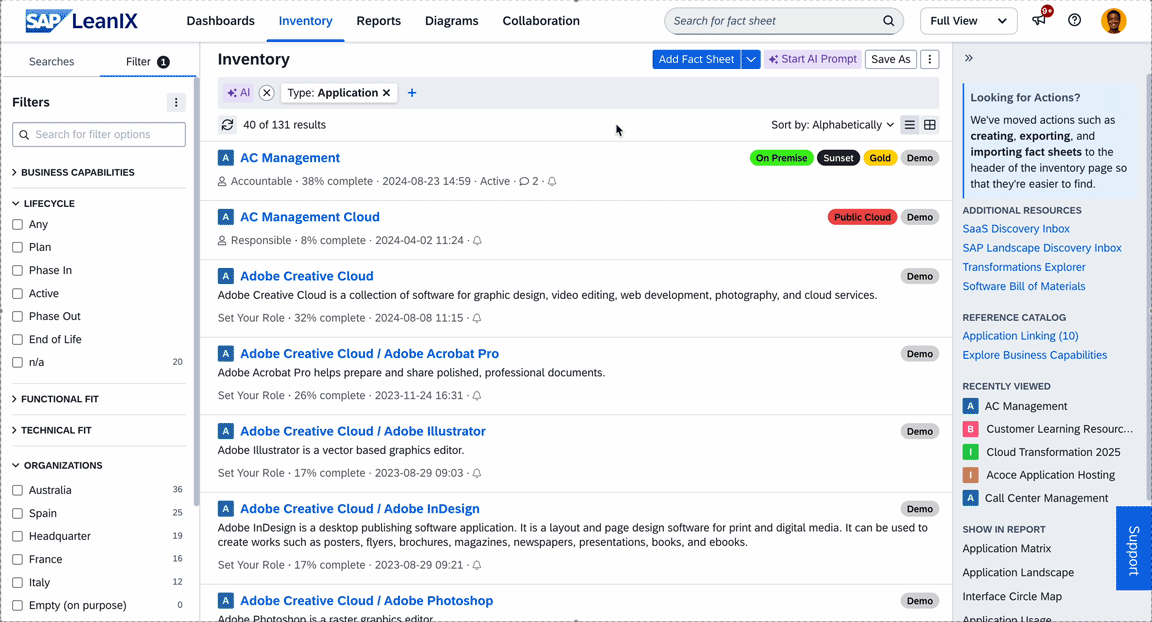1152x622 pixels.
Task: Open the Reports menu
Action: pyautogui.click(x=378, y=21)
